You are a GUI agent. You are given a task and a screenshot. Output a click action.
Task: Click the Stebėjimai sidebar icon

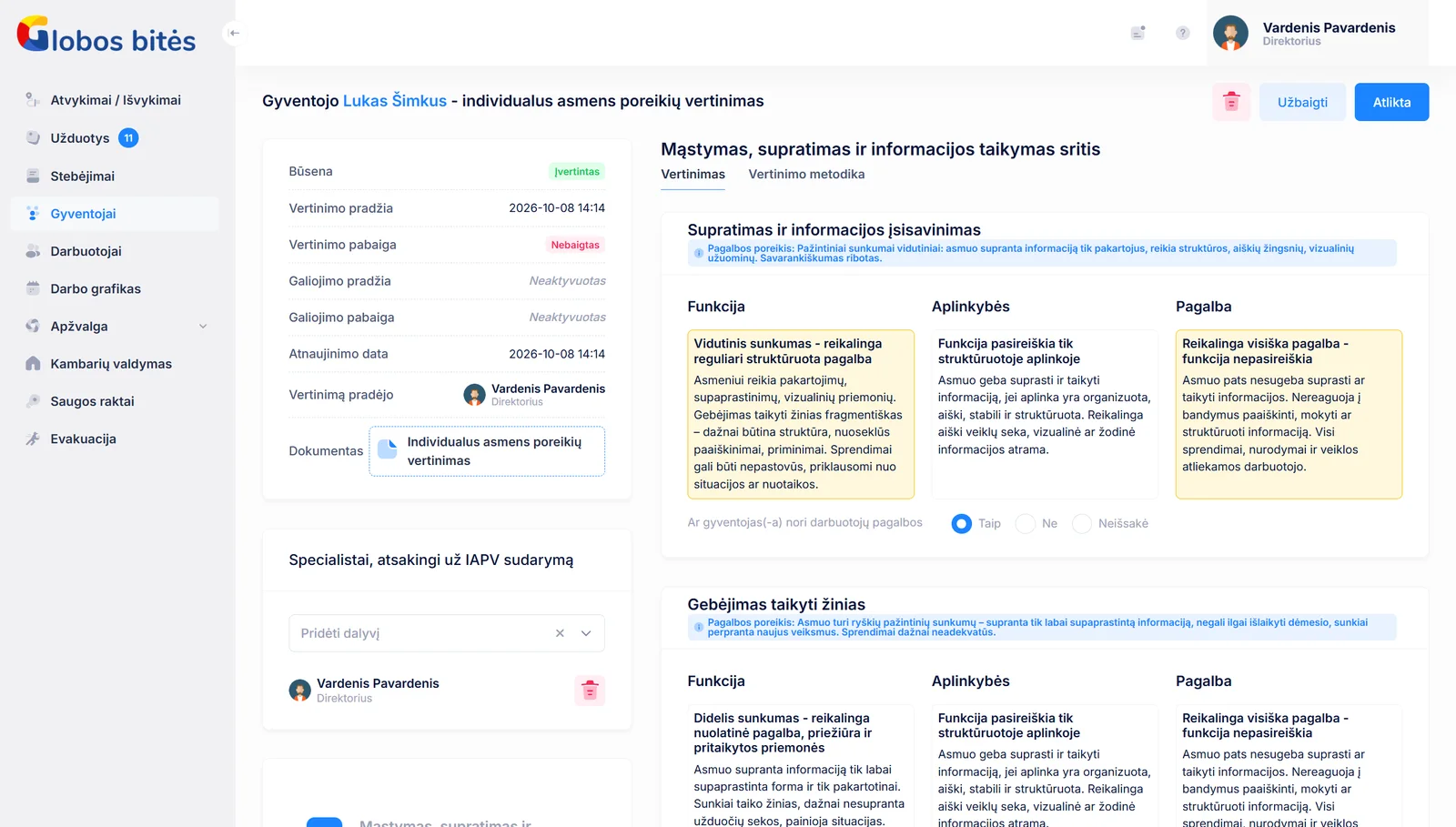33,176
